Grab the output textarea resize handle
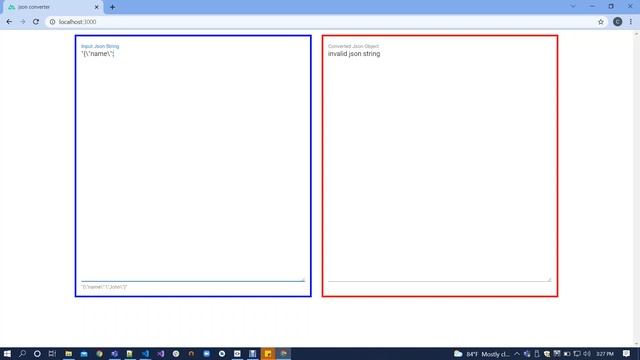 click(x=549, y=279)
